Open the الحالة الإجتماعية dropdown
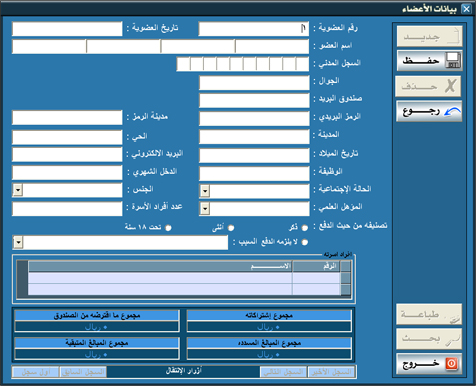This screenshot has width=476, height=386. coord(205,191)
